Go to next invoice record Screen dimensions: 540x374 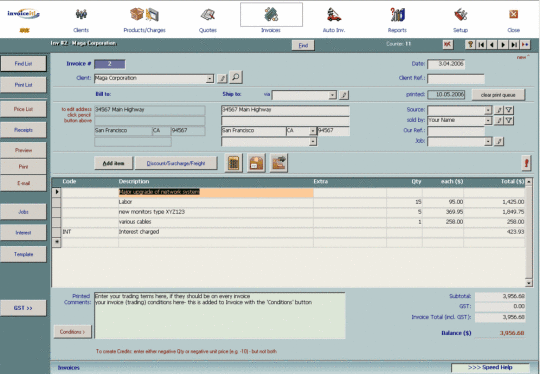pyautogui.click(x=503, y=45)
